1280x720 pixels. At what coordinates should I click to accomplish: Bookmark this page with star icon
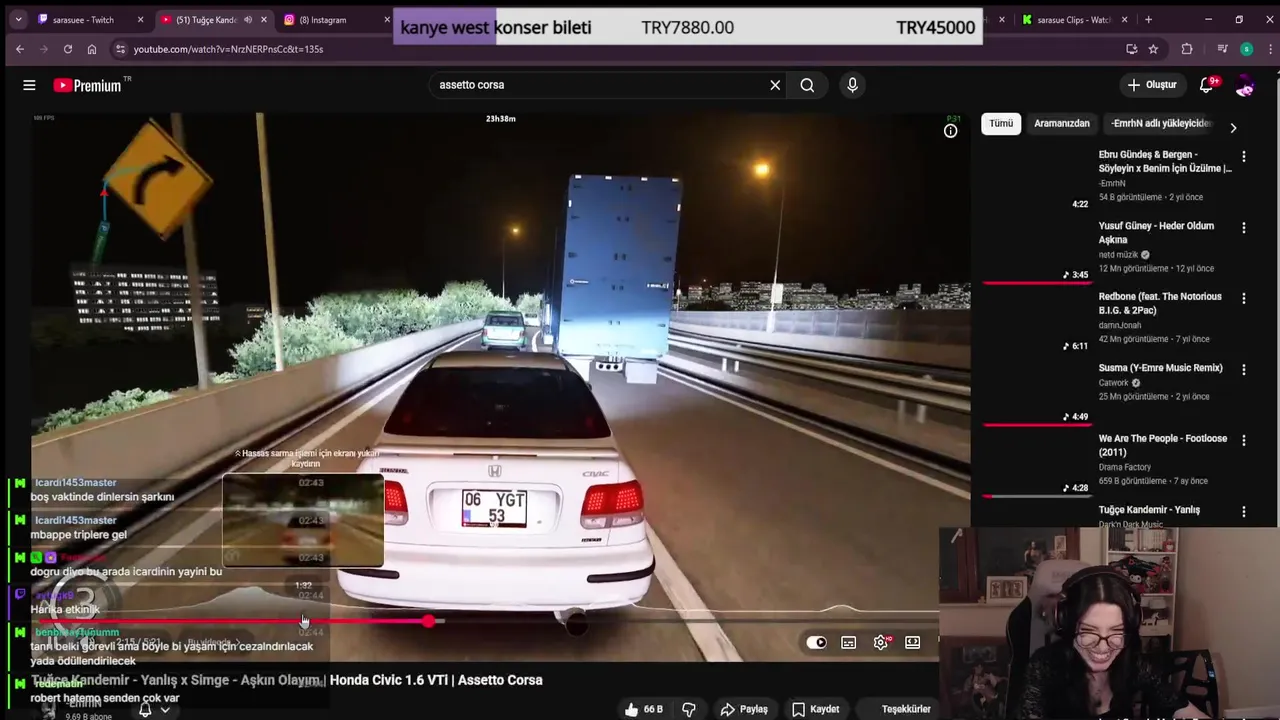pyautogui.click(x=1153, y=49)
